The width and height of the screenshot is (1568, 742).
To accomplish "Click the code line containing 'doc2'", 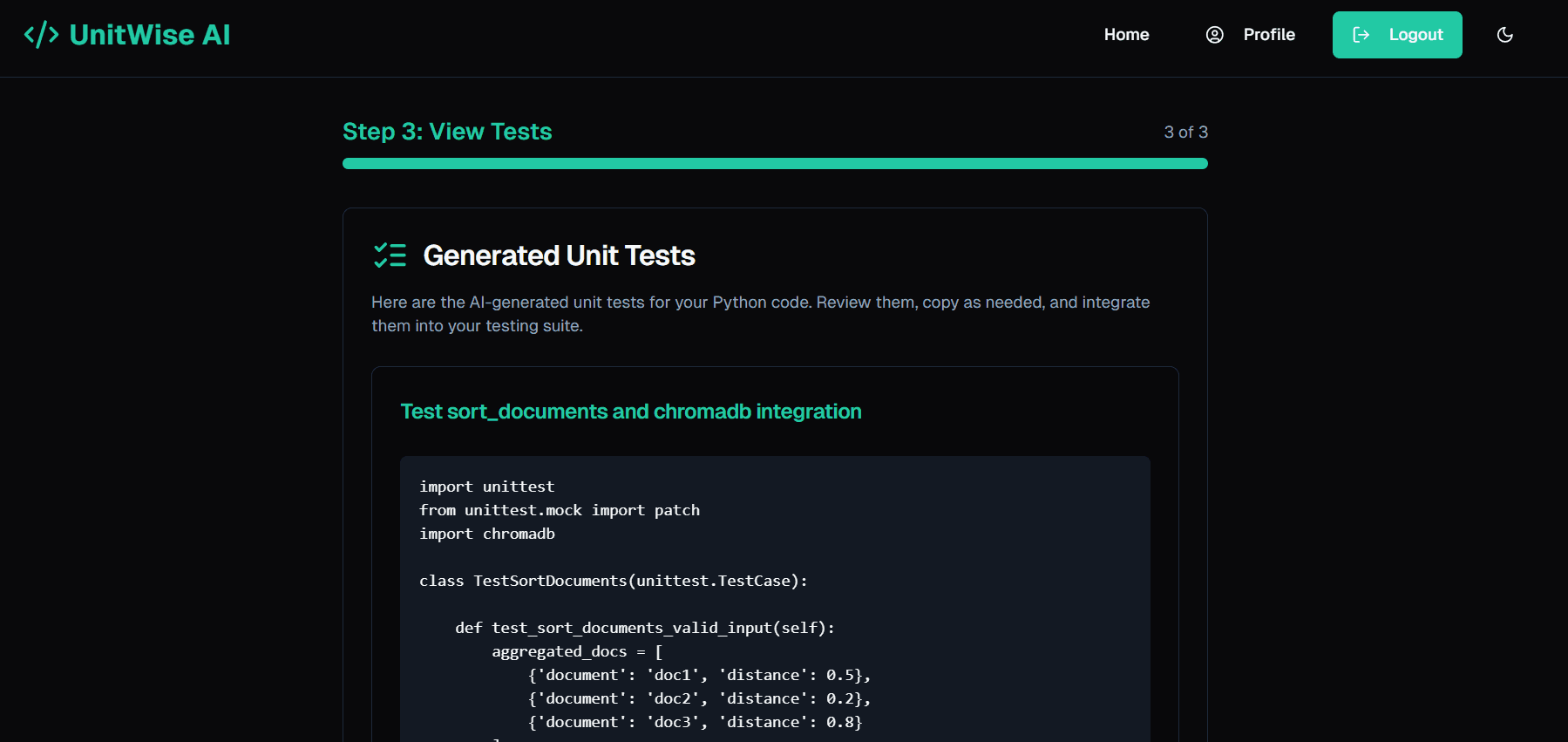I will click(x=699, y=698).
